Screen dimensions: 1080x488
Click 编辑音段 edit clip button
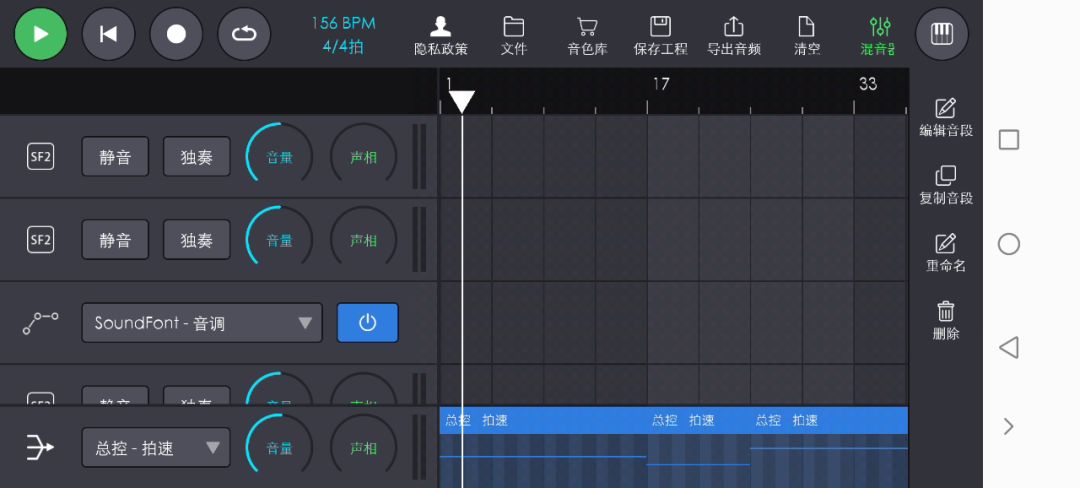pos(945,118)
